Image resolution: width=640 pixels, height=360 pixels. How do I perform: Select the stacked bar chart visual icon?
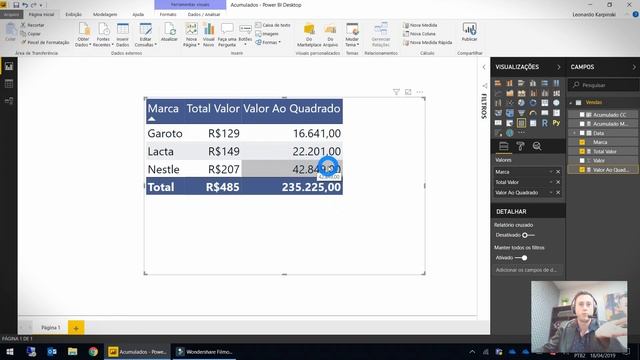[498, 83]
